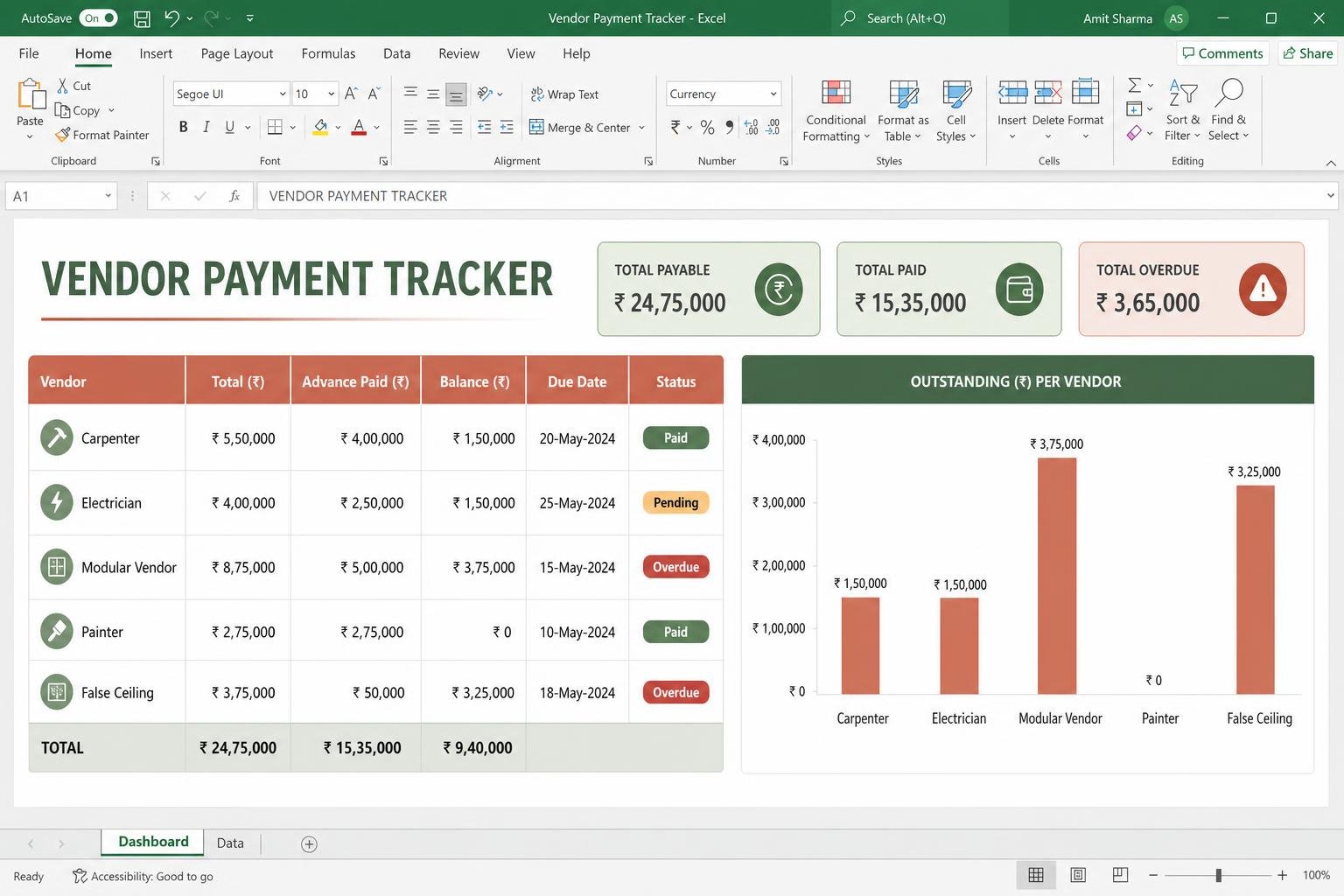Open Sort & Filter options
1344x896 pixels.
tap(1183, 110)
